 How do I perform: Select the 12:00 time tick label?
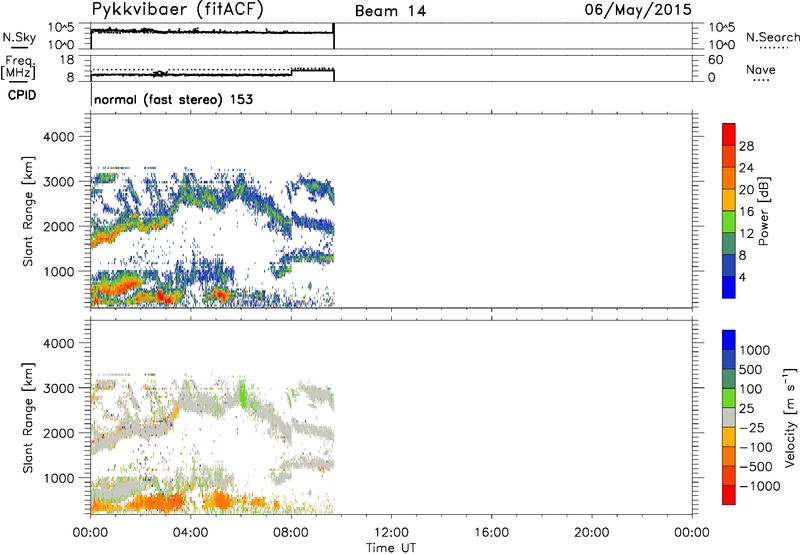click(x=391, y=533)
